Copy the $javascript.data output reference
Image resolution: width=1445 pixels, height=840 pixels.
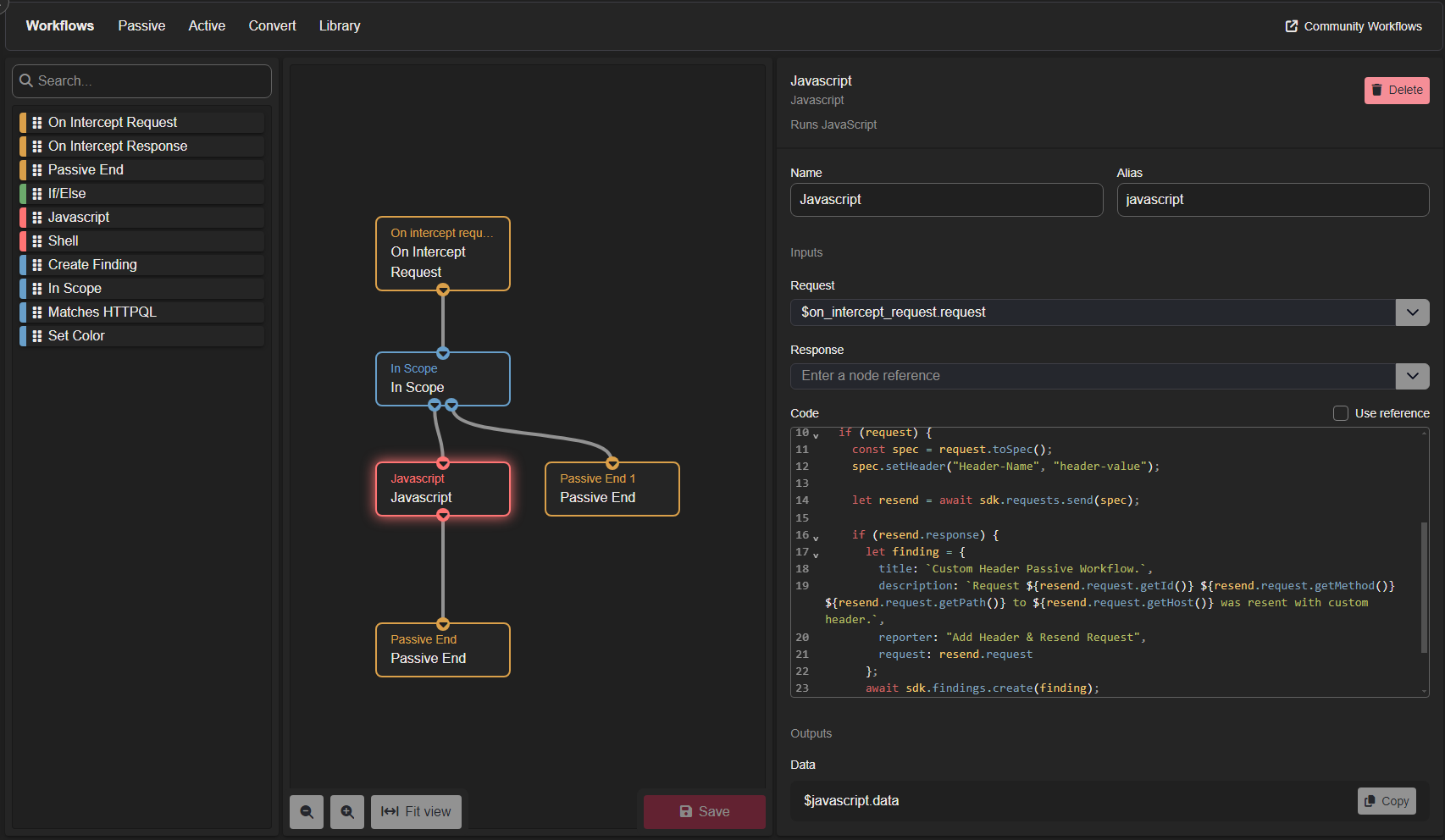point(1387,801)
